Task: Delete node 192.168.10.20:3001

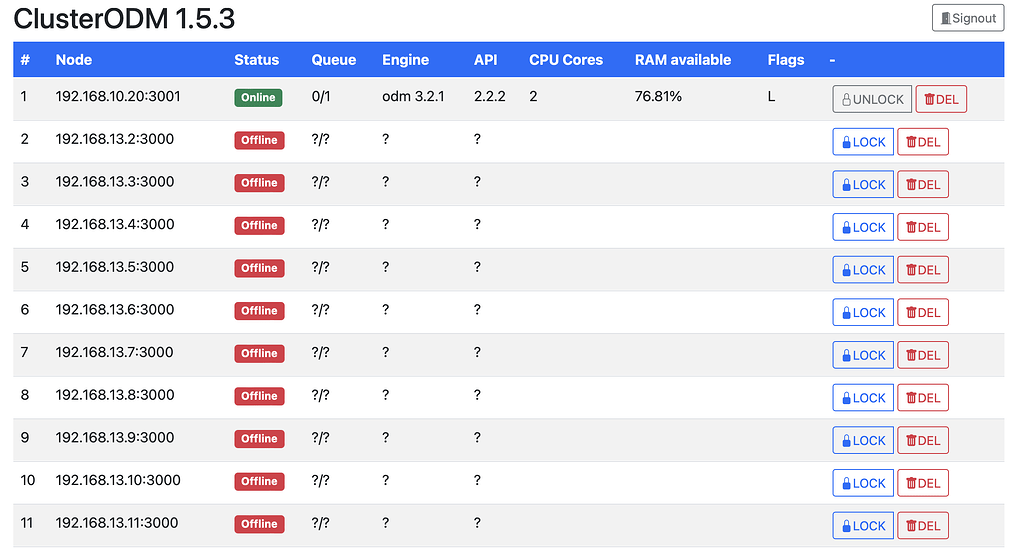Action: click(x=941, y=99)
